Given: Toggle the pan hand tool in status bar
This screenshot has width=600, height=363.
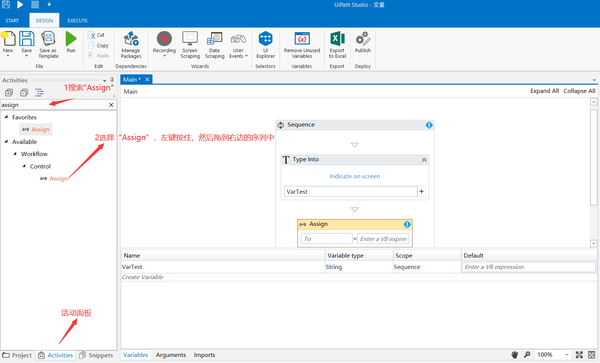Looking at the screenshot, I should 515,355.
